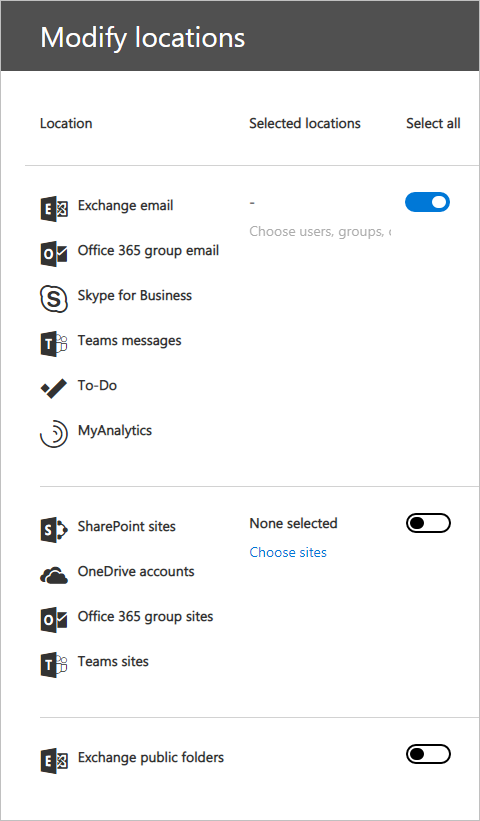Click the Office 365 group sites label
Viewport: 480px width, 821px height.
pos(146,616)
